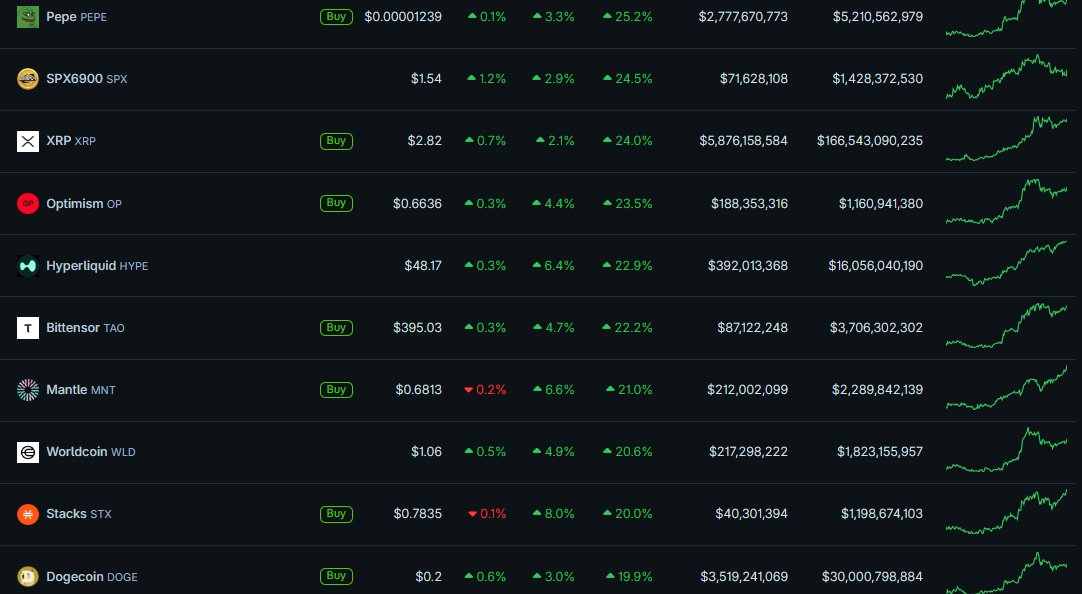Click Dogecoin 7-day change 19.9%

[x=629, y=576]
